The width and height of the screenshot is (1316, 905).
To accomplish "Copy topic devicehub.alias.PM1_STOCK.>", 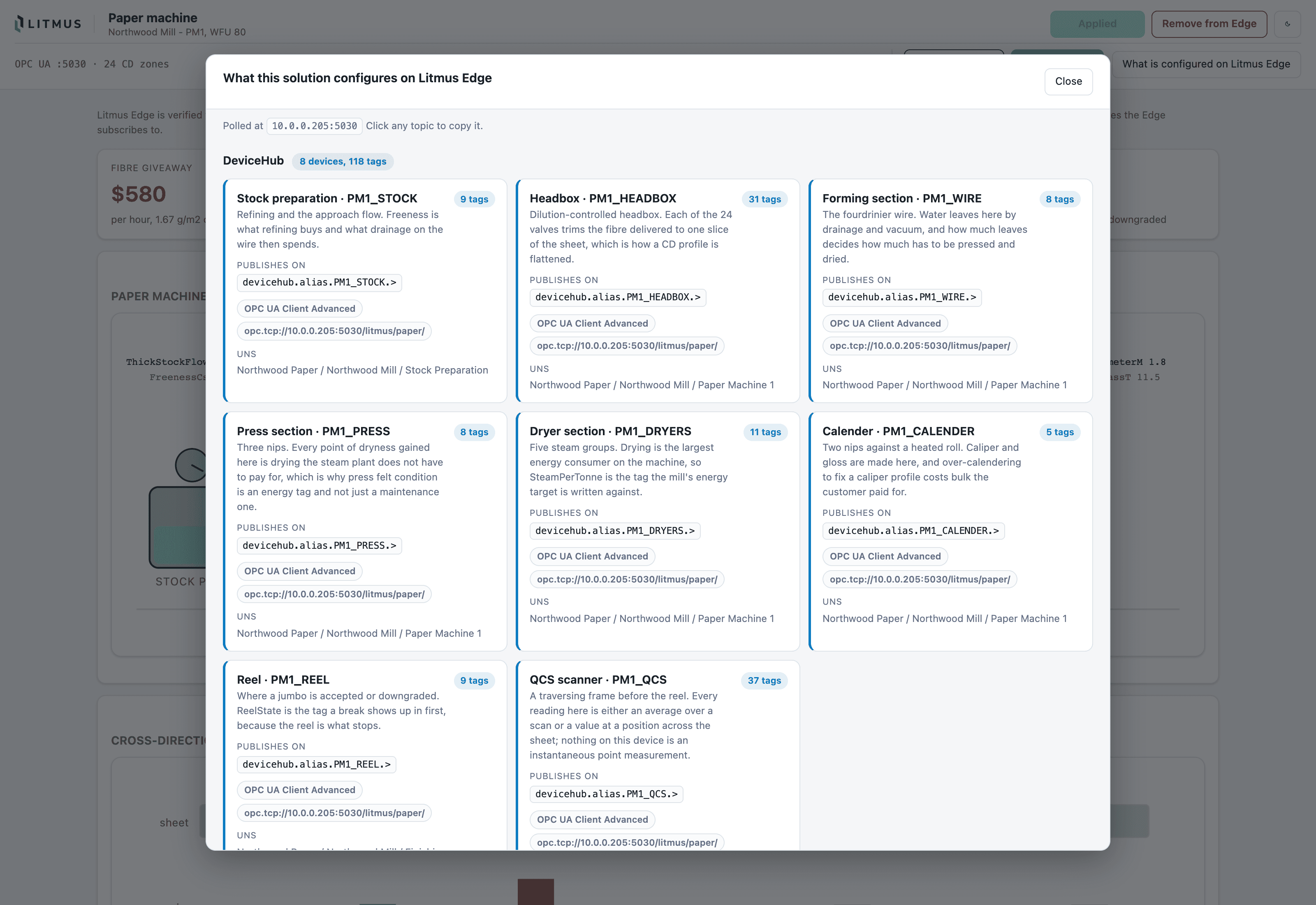I will coord(319,282).
